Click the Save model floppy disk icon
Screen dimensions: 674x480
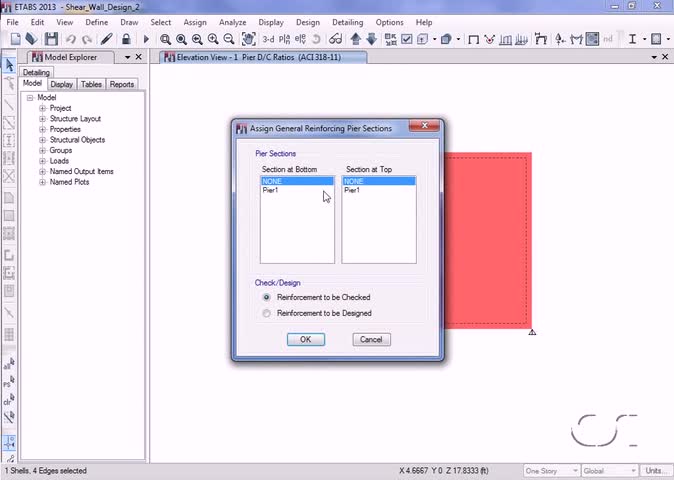pos(51,39)
